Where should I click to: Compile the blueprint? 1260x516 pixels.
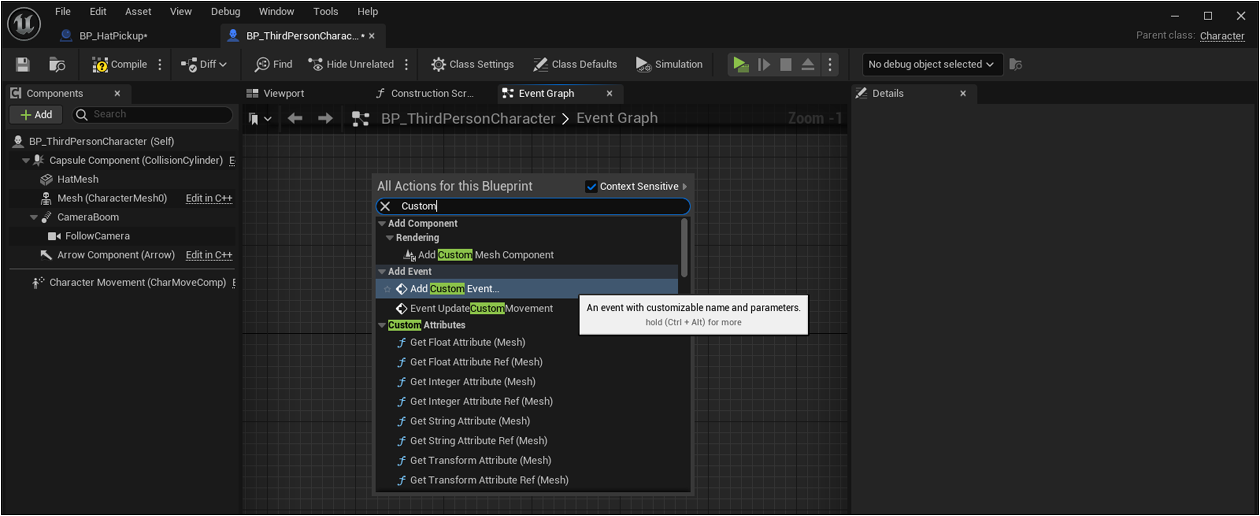point(119,64)
